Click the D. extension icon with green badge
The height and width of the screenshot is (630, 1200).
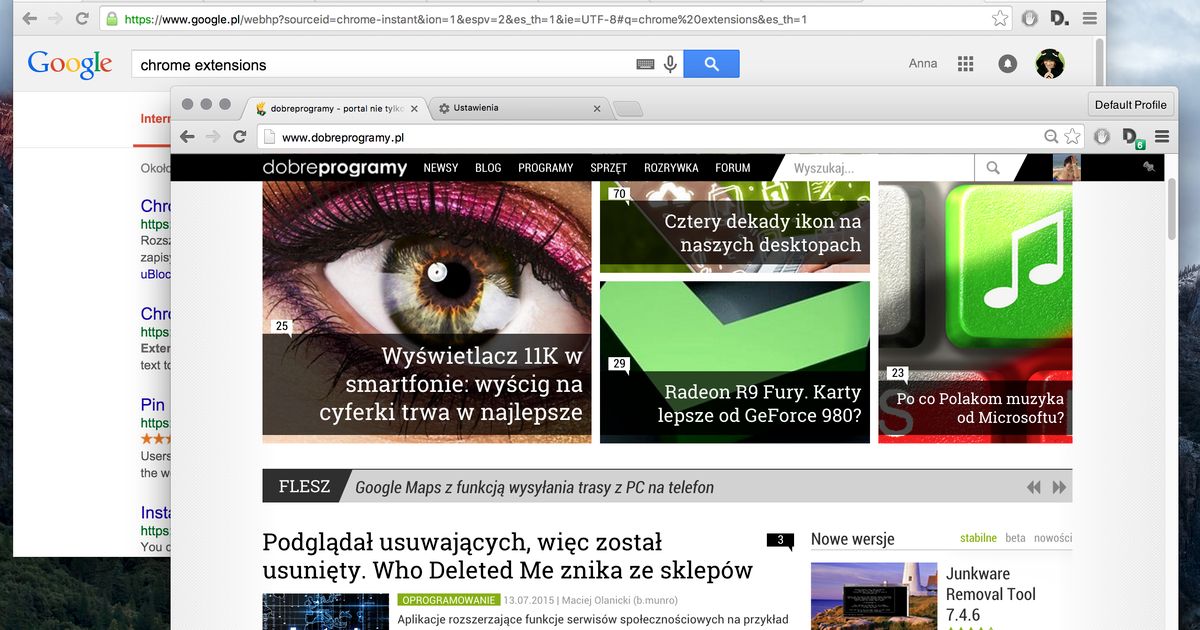pyautogui.click(x=1131, y=137)
